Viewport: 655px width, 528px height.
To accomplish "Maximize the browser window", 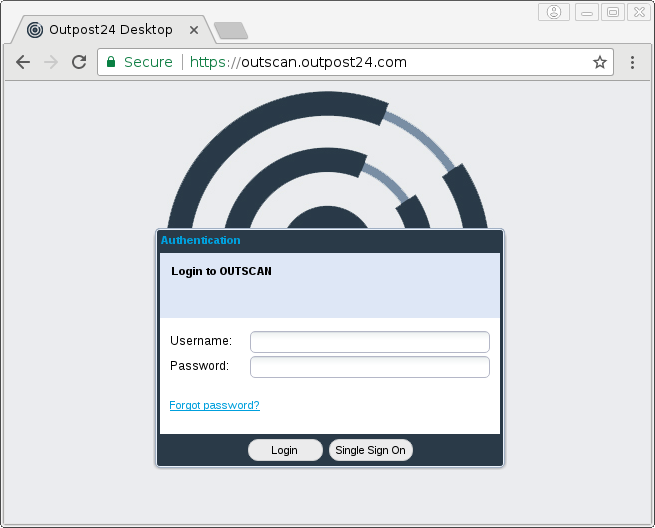I will point(613,12).
